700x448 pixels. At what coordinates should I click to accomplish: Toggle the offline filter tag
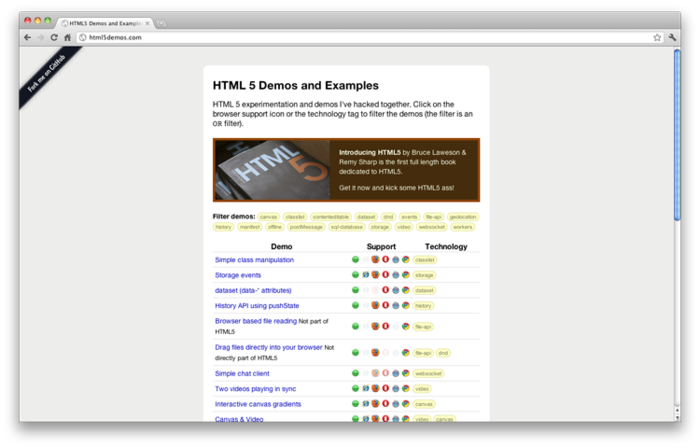[275, 227]
